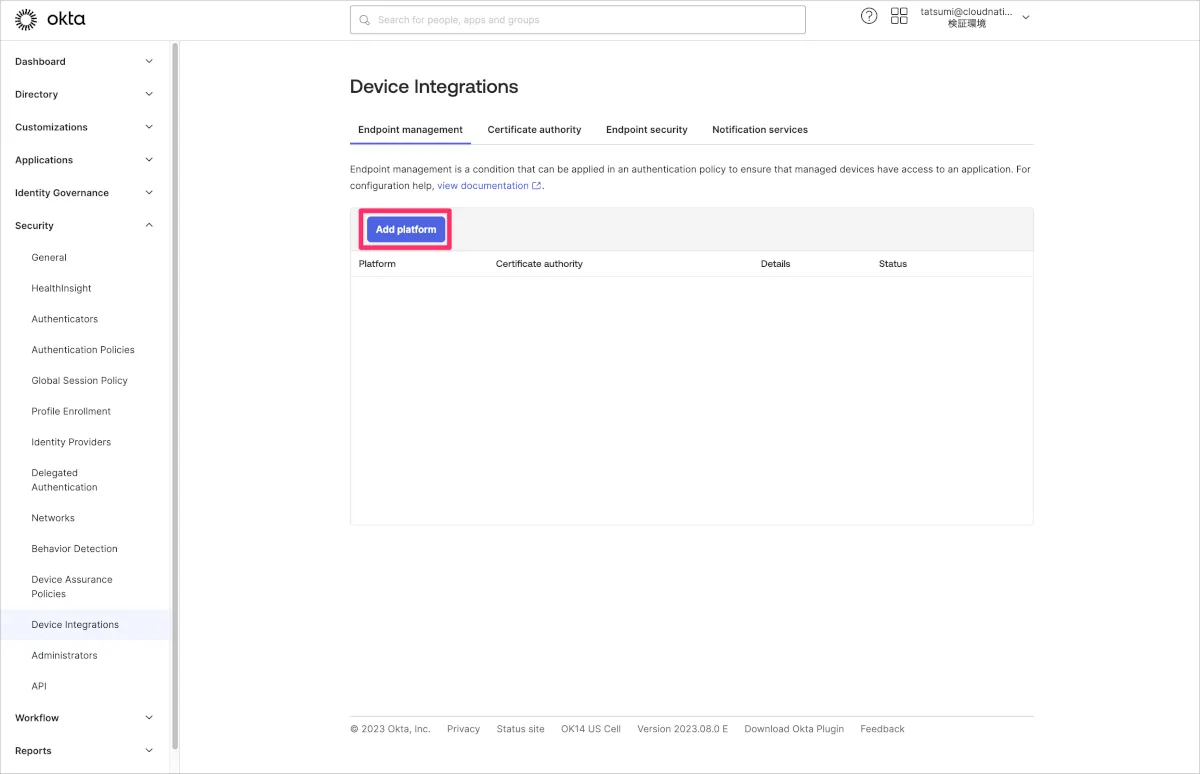Open the apps grid icon

pyautogui.click(x=899, y=16)
